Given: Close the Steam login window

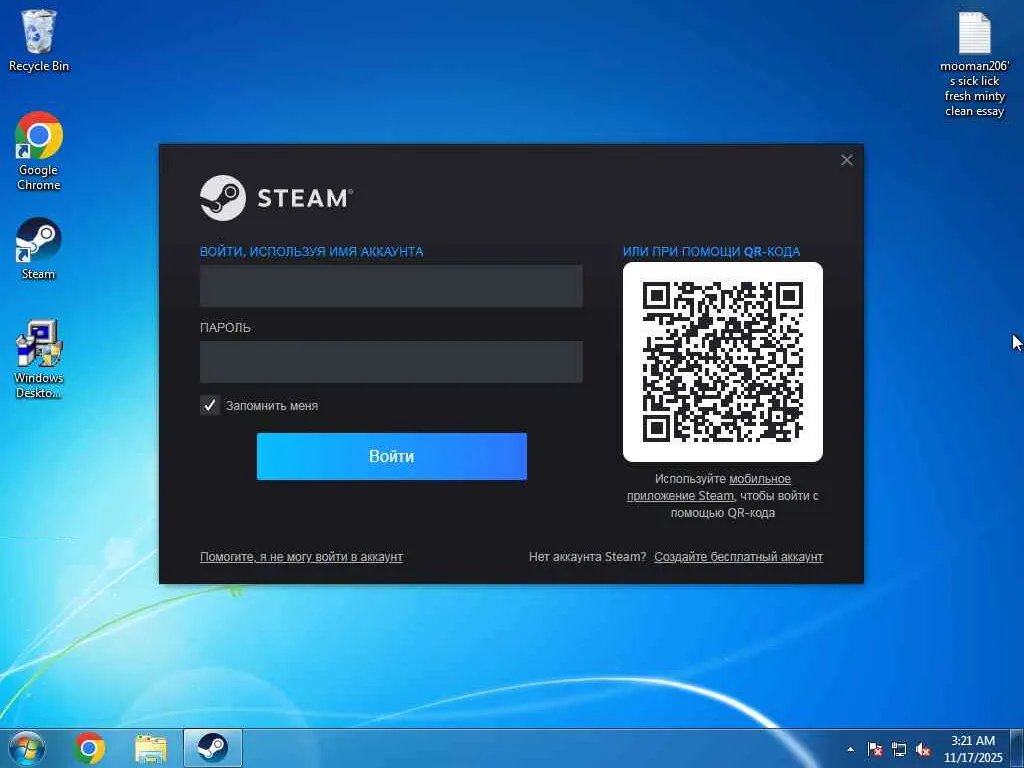Looking at the screenshot, I should (847, 160).
